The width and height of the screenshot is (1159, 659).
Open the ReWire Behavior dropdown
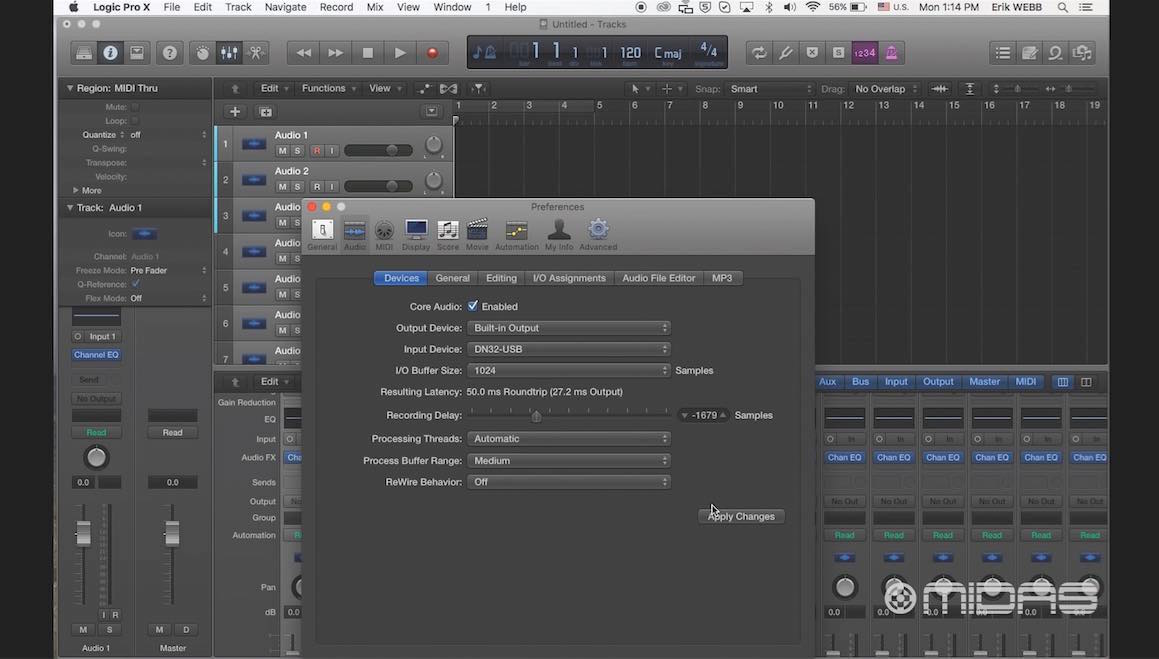(568, 482)
